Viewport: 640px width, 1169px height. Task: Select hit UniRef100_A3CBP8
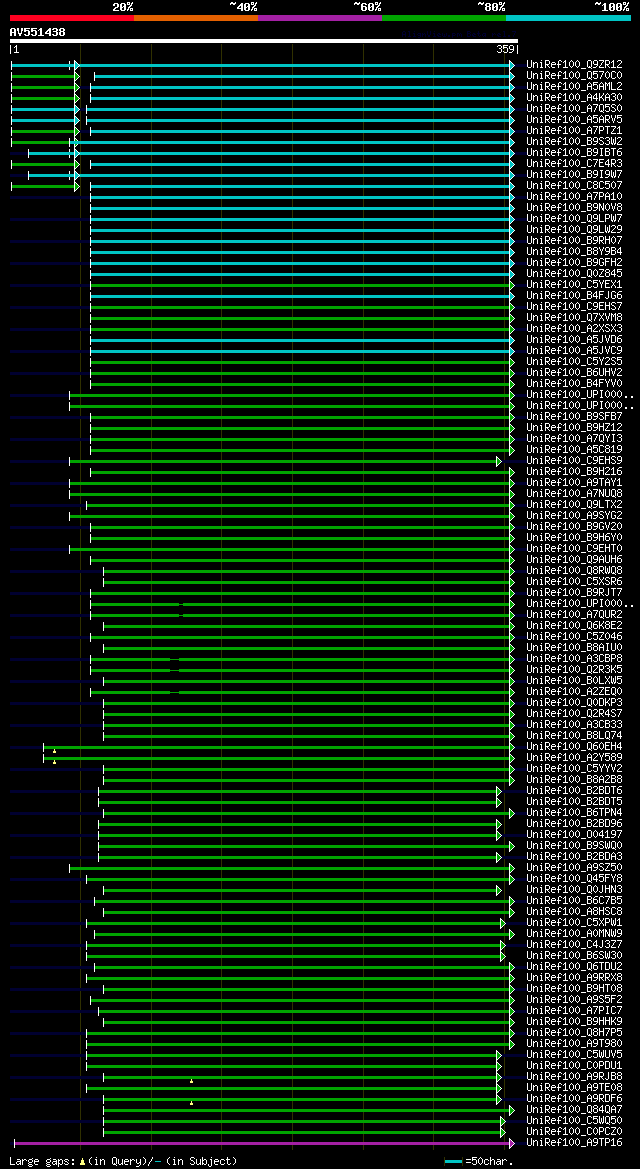[x=574, y=658]
